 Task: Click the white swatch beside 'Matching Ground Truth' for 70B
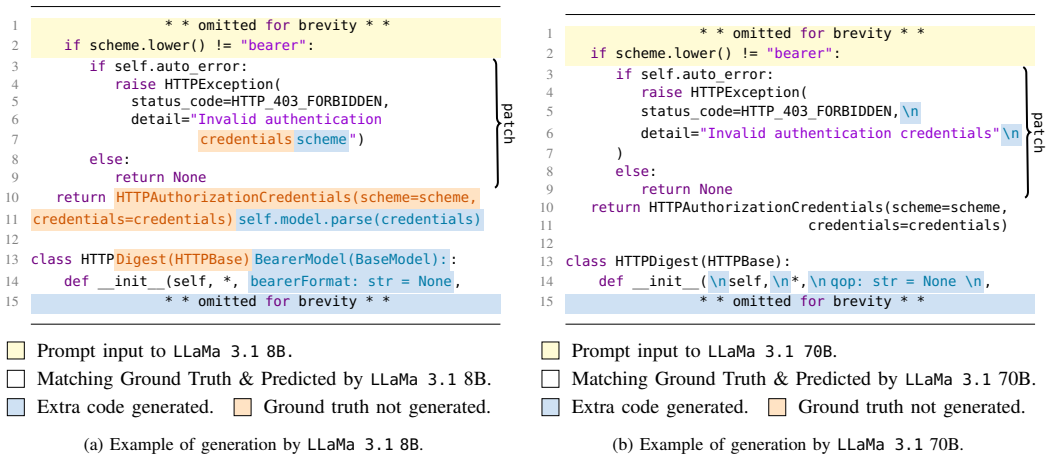coord(551,379)
